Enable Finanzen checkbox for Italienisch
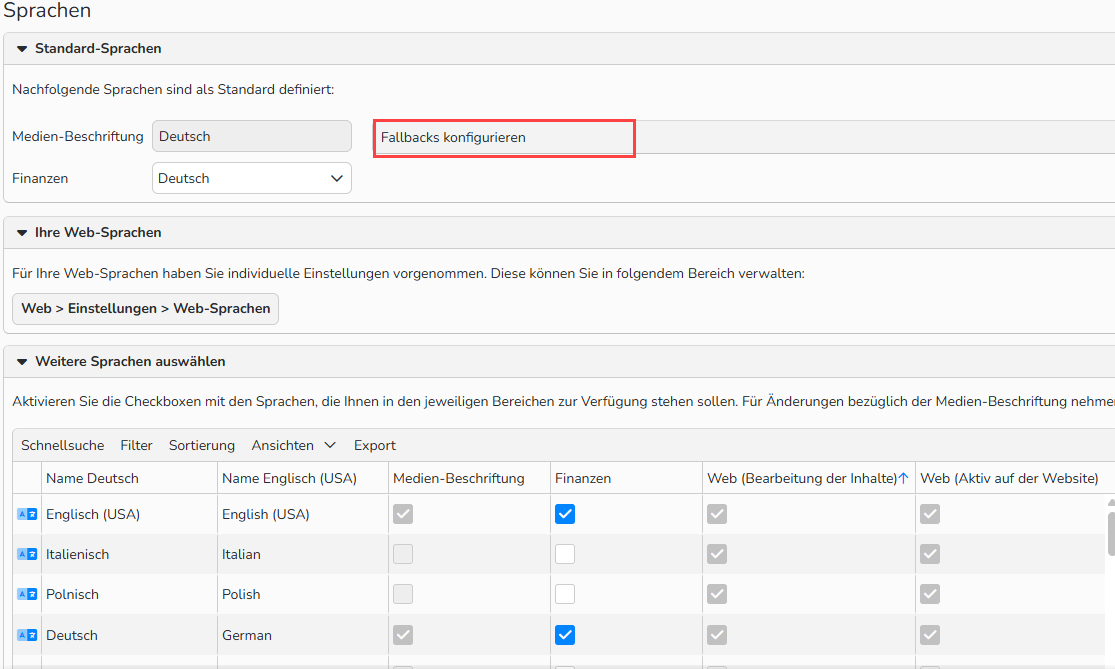Screen dimensions: 1115x669 (565, 554)
